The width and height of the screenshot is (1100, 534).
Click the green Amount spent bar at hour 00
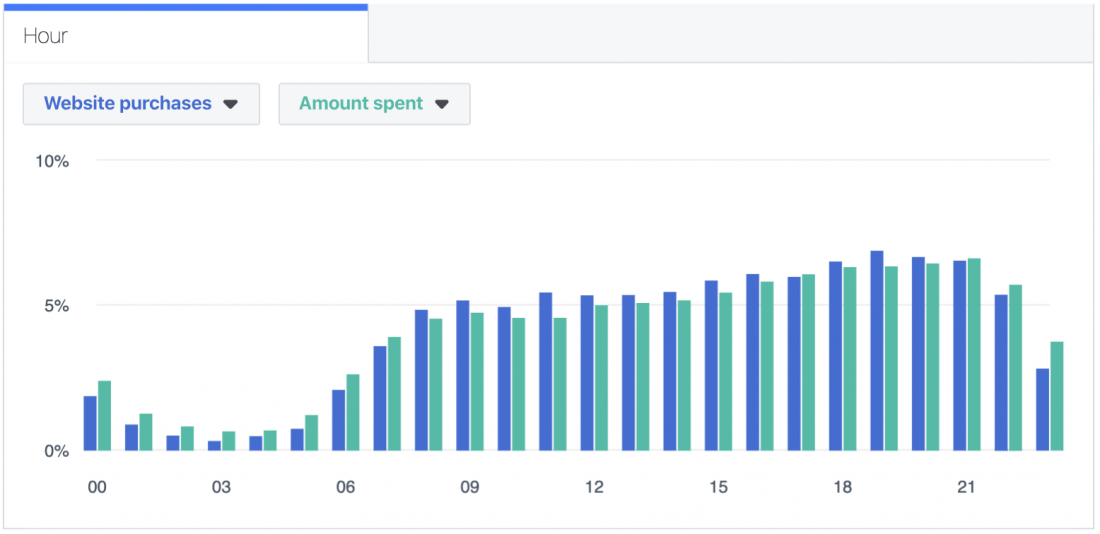(105, 415)
